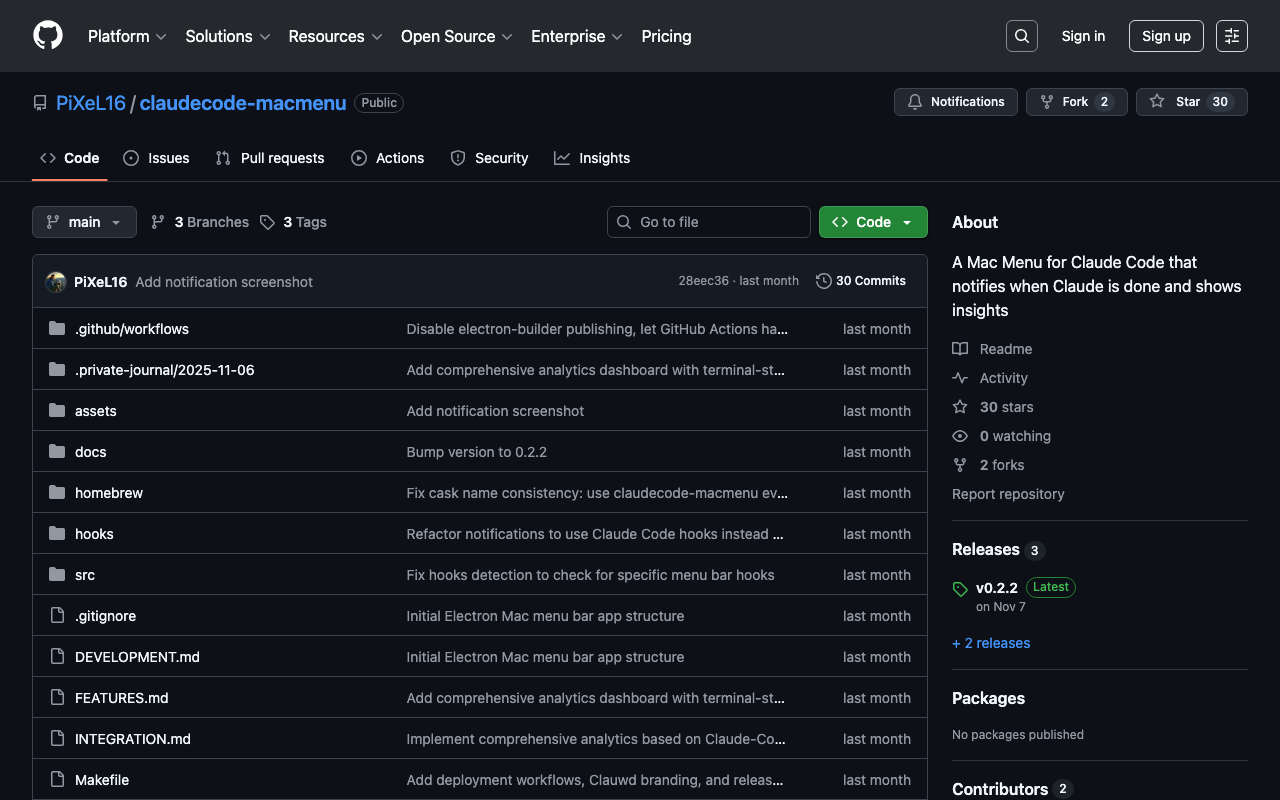The height and width of the screenshot is (800, 1280).
Task: Click the Sign up button
Action: pyautogui.click(x=1165, y=36)
